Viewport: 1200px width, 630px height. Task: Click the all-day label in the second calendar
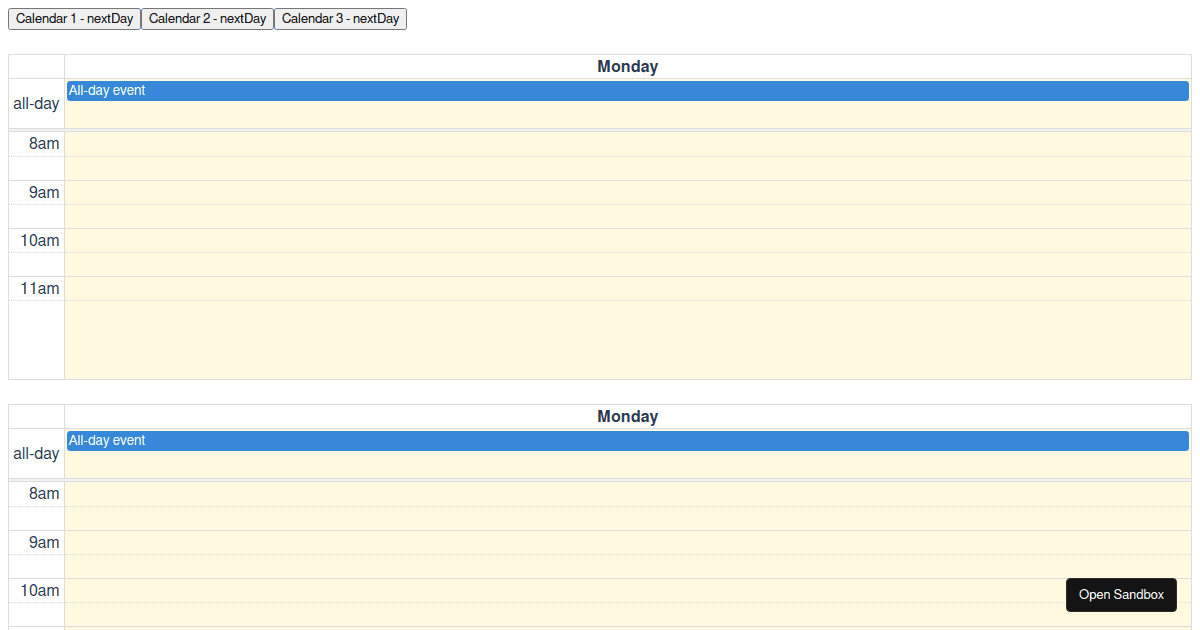36,454
